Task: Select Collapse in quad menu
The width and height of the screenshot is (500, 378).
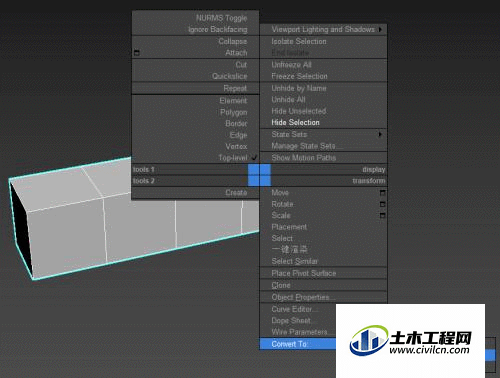Action: [233, 41]
